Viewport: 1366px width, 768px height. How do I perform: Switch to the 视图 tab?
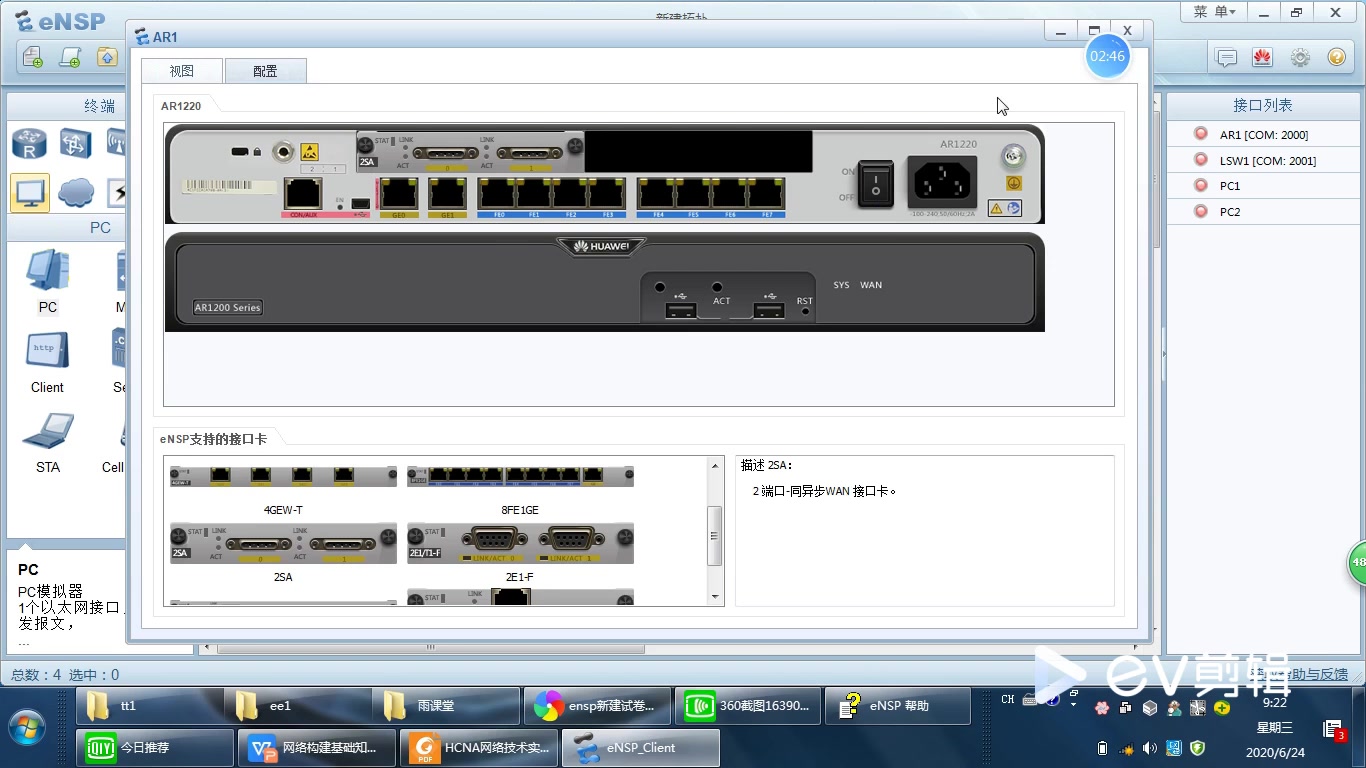[x=181, y=71]
